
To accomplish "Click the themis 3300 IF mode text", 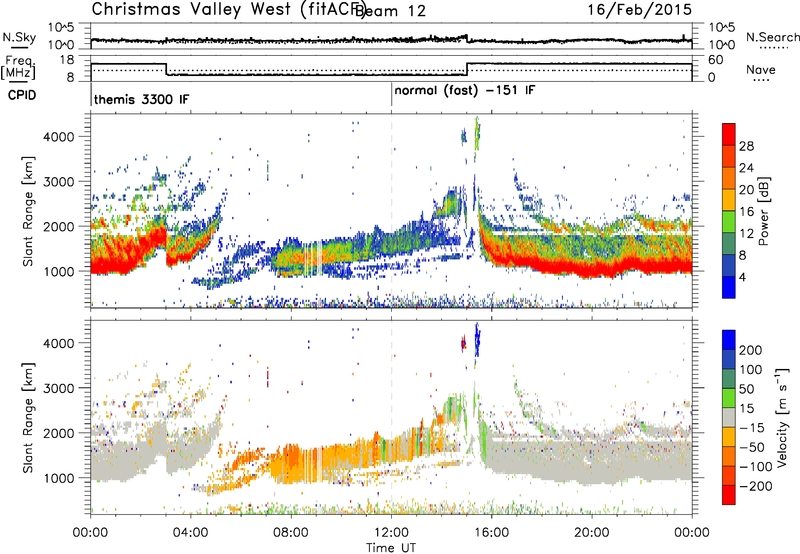I will 141,99.
